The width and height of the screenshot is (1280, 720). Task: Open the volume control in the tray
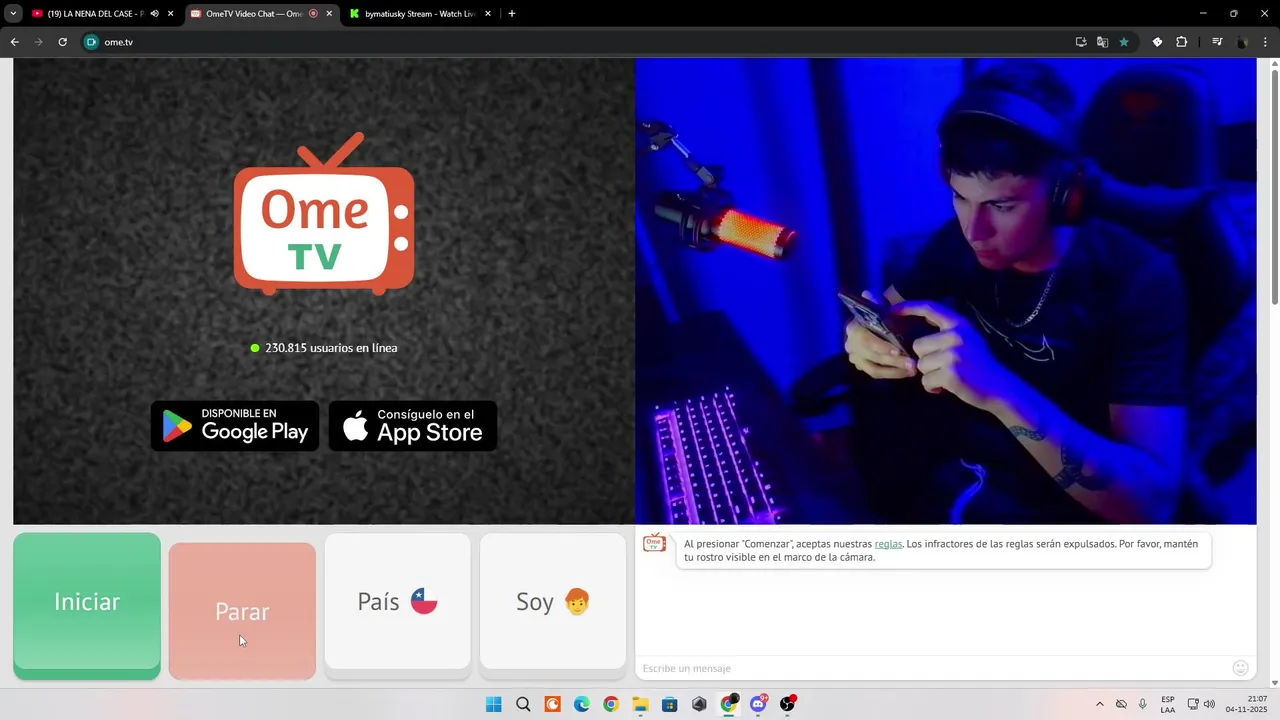(1210, 704)
